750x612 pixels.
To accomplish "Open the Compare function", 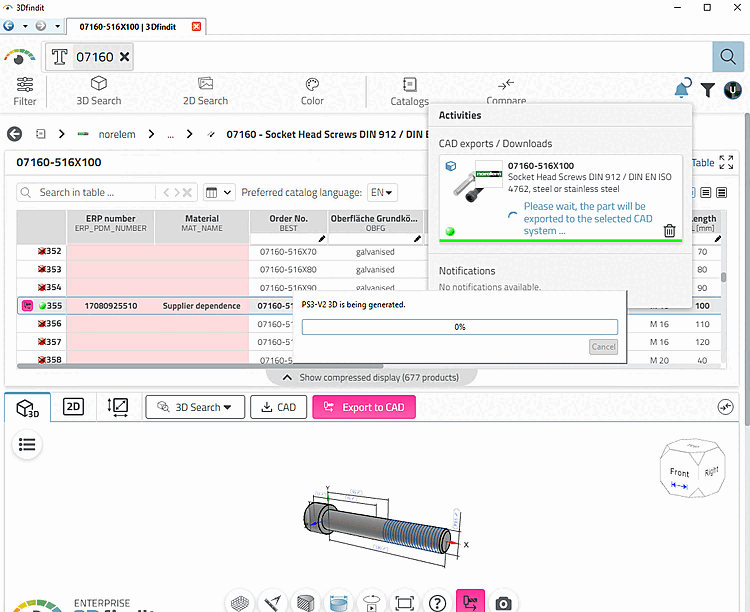I will [x=506, y=91].
